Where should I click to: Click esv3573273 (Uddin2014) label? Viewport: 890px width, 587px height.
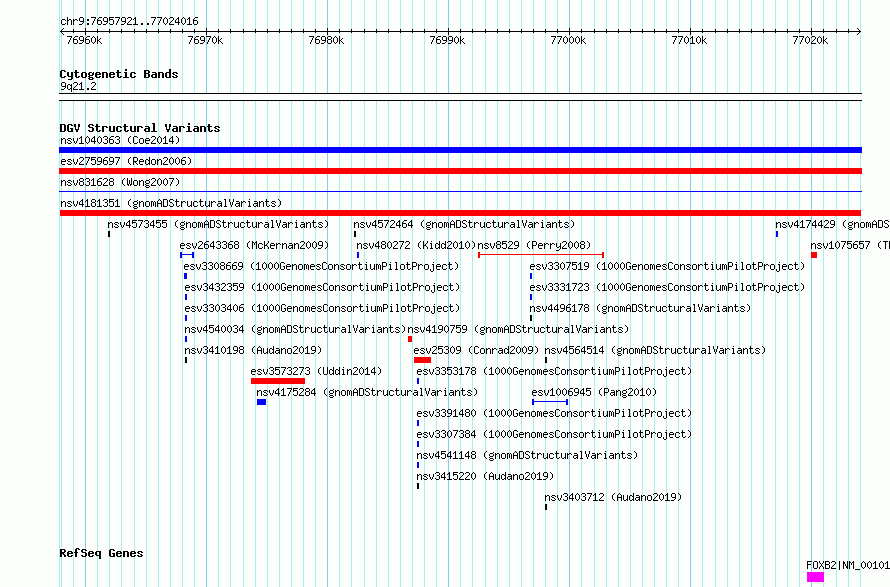[316, 371]
